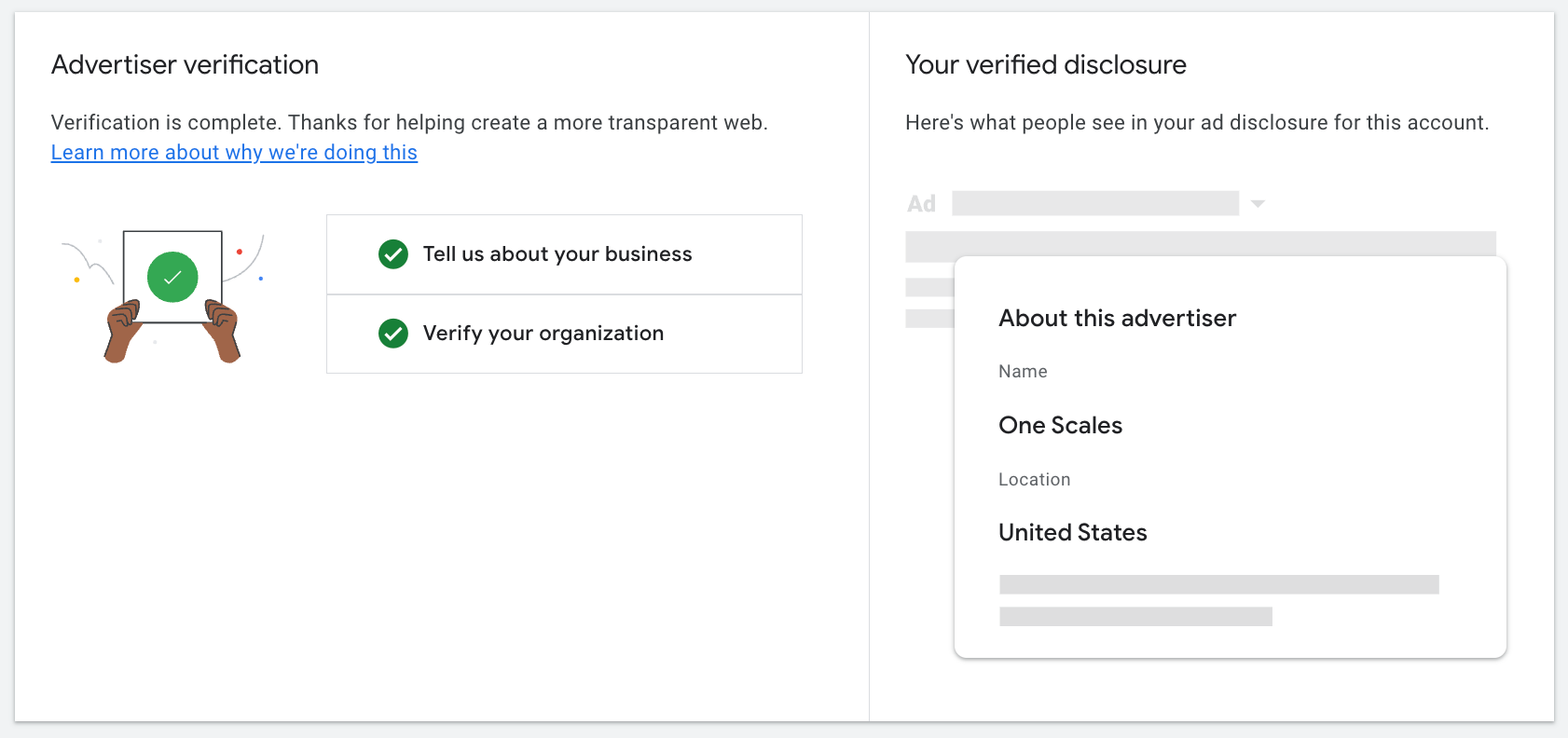Screen dimensions: 1568x738
Task: Click the right hand holding the verified card
Action: (x=223, y=329)
